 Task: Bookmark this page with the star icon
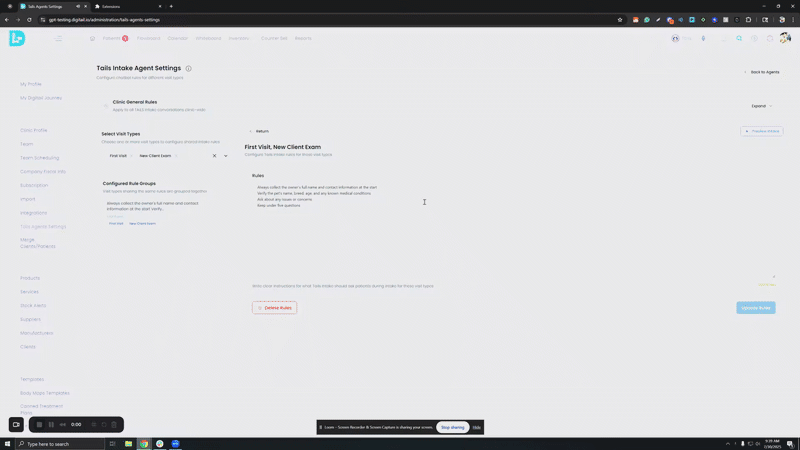click(620, 20)
